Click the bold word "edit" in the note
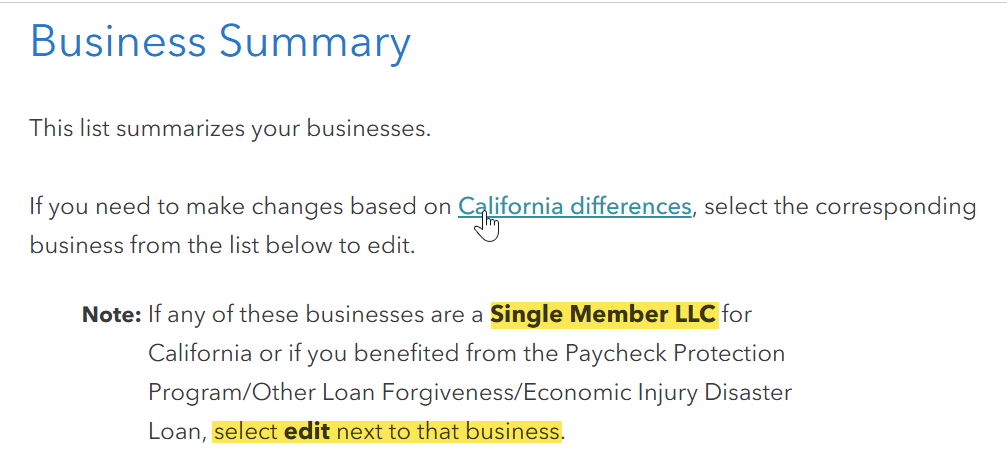 tap(307, 432)
